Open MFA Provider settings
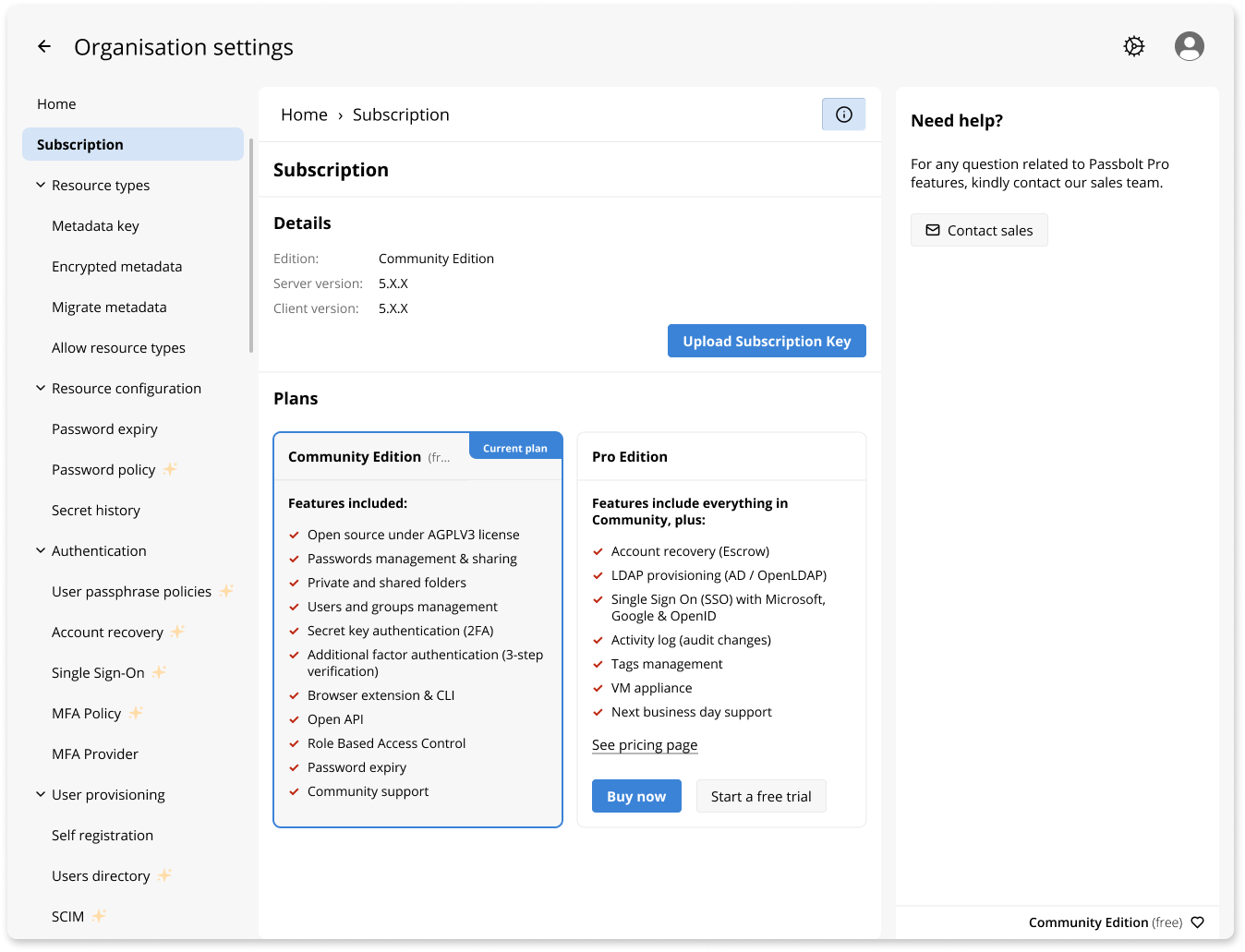1245x952 pixels. [95, 754]
